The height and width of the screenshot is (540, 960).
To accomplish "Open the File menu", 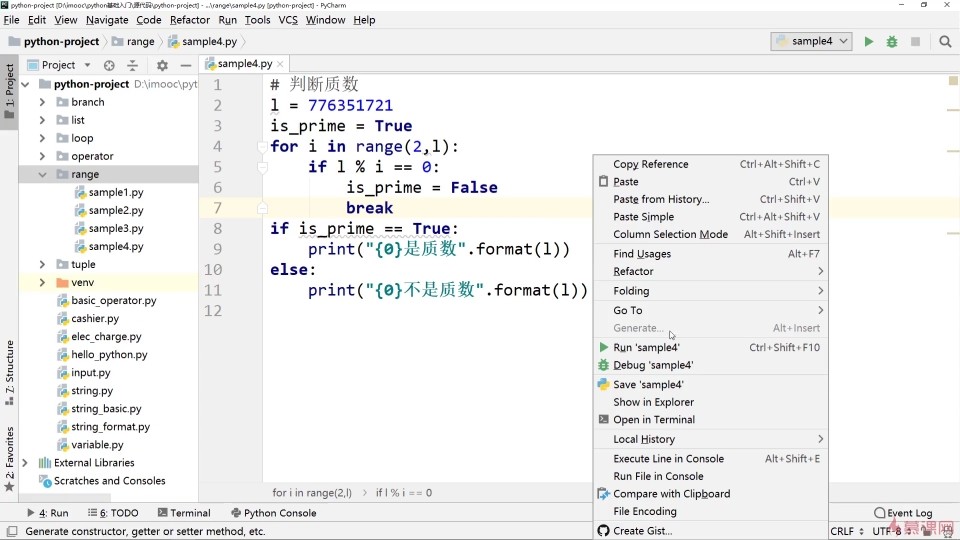I will click(11, 20).
